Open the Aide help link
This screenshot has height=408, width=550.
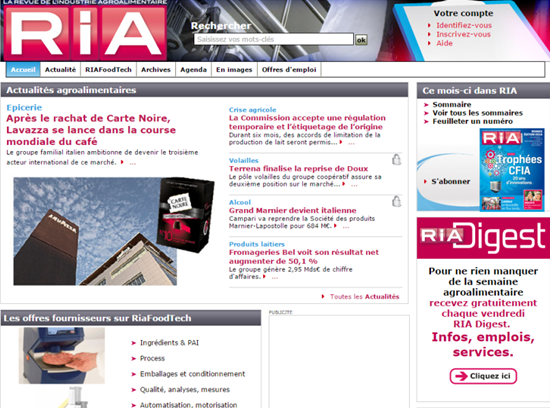pos(444,43)
